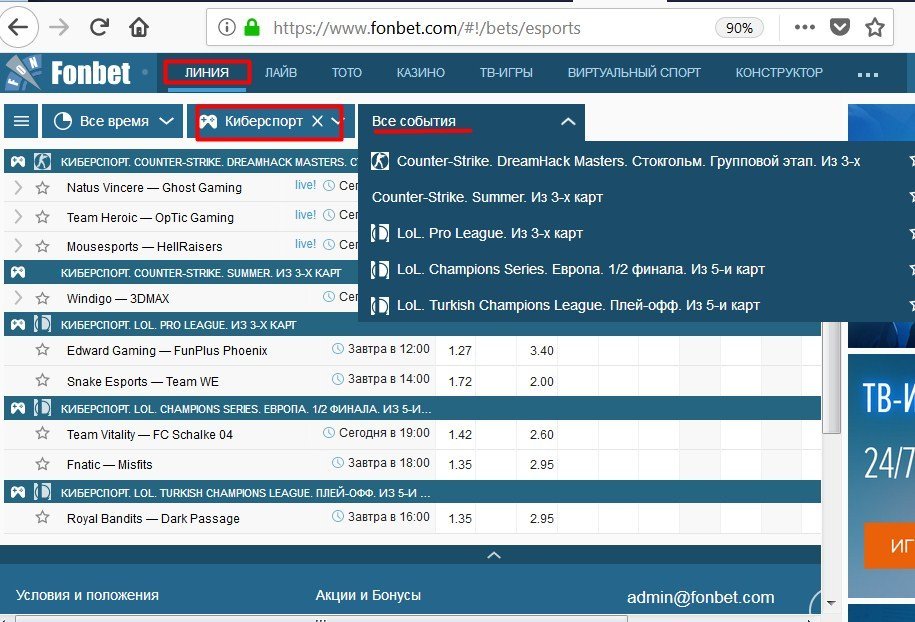Expand the Windigo — 3DMAX row
This screenshot has height=622, width=915.
[18, 298]
